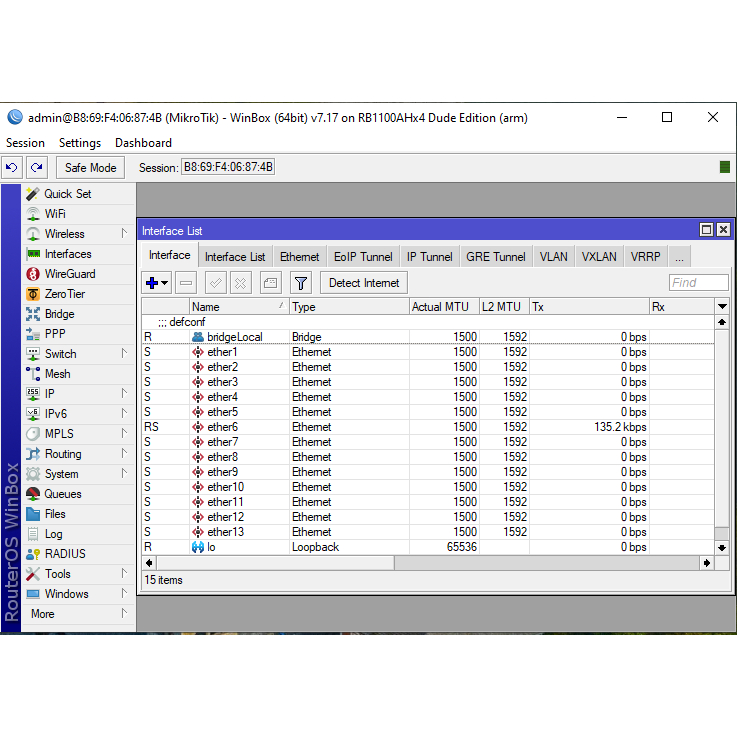Open WireGuard from the sidebar

coord(69,274)
